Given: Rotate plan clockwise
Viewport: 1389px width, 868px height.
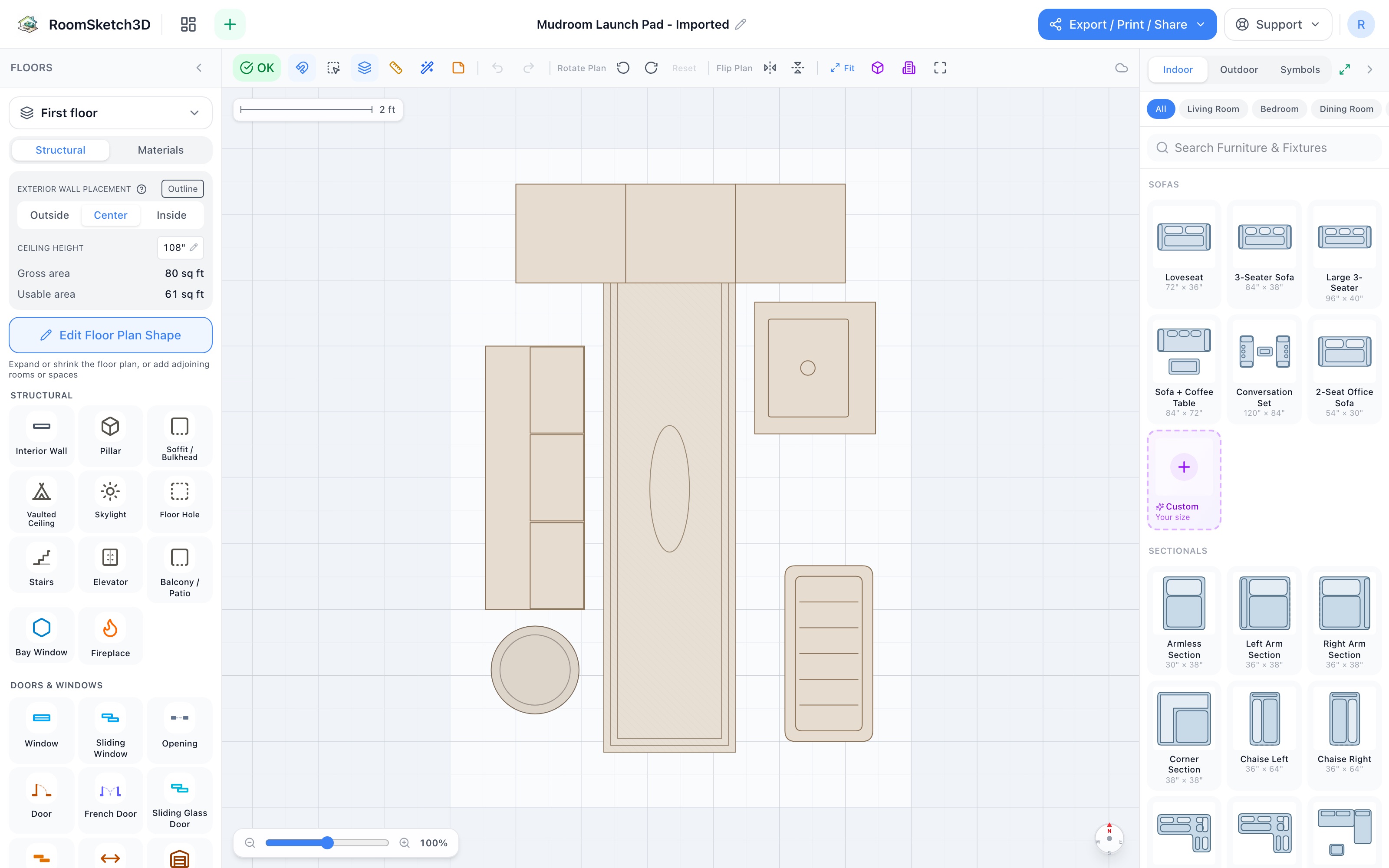Looking at the screenshot, I should click(x=652, y=68).
